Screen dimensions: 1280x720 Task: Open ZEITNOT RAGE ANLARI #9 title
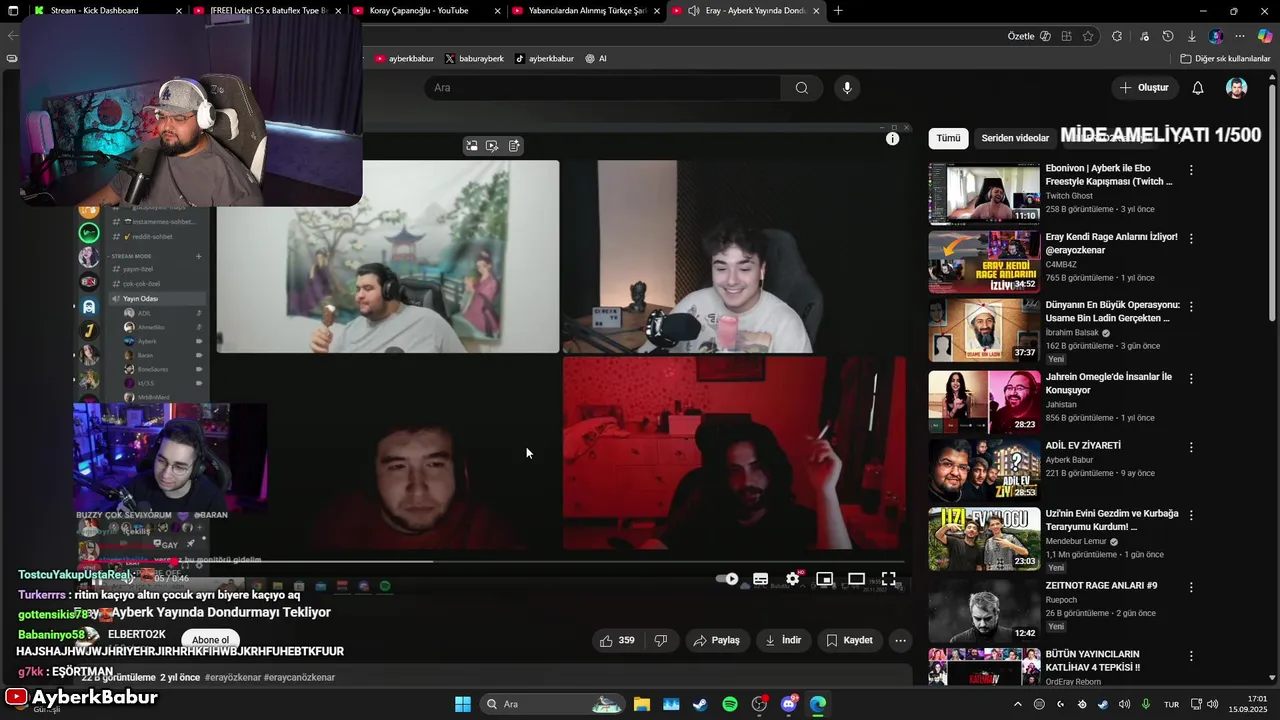1101,586
